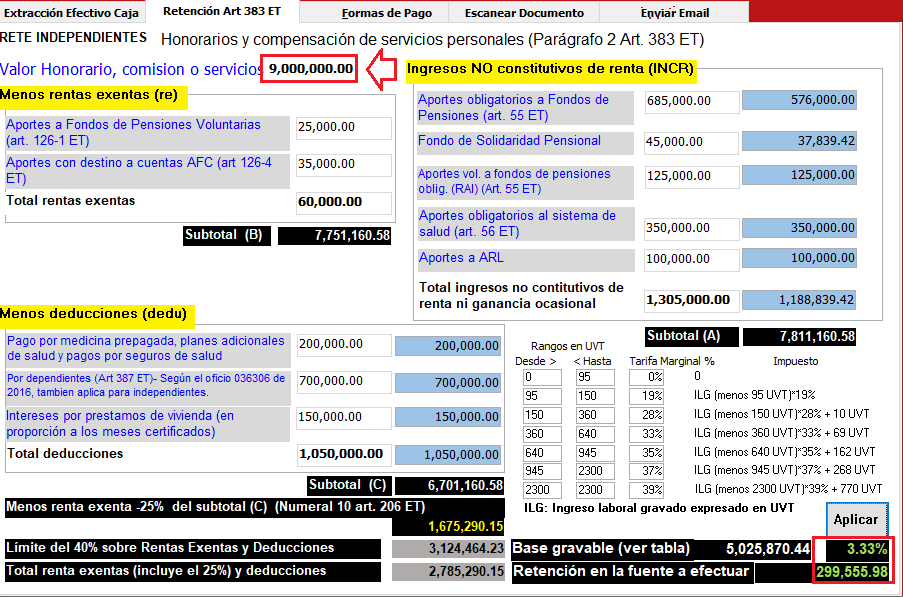This screenshot has width=903, height=597.
Task: Select the 'ILG (menos 2300 UVT)*39% + 770 UVT' formula
Action: 788,489
